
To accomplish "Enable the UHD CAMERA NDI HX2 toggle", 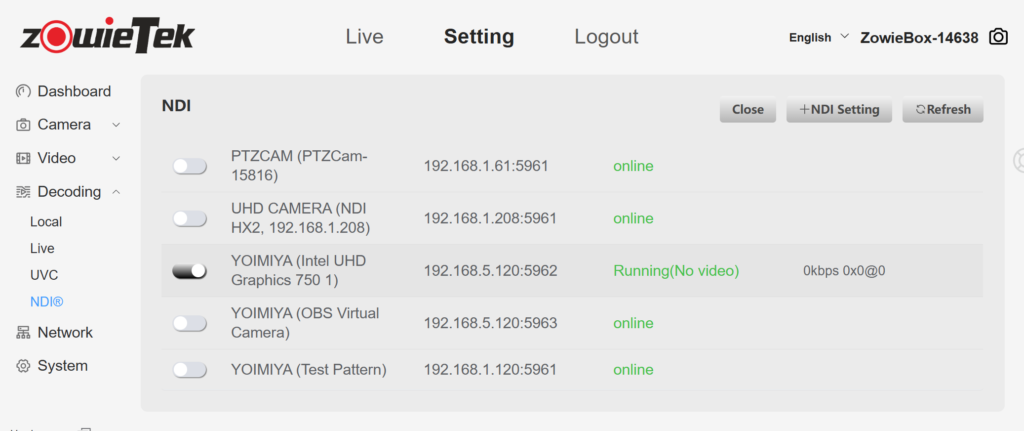I will click(x=189, y=219).
